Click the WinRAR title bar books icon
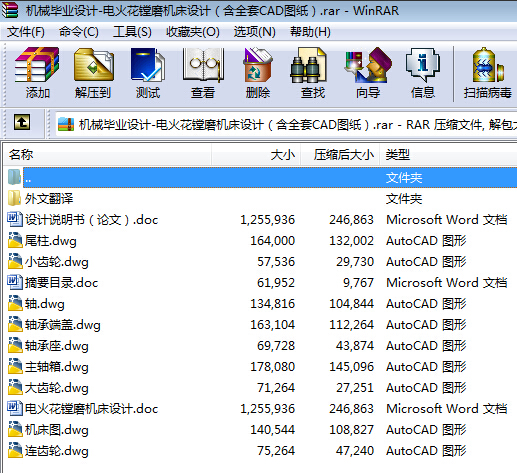Viewport: 517px width, 473px height. (10, 10)
